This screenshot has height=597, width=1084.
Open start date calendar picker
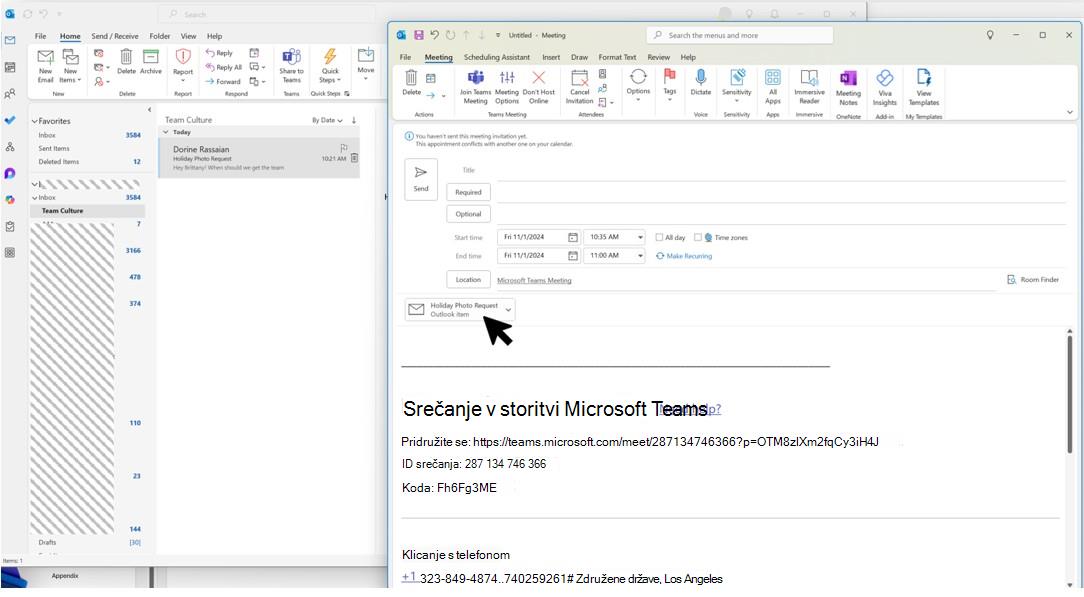(x=572, y=237)
